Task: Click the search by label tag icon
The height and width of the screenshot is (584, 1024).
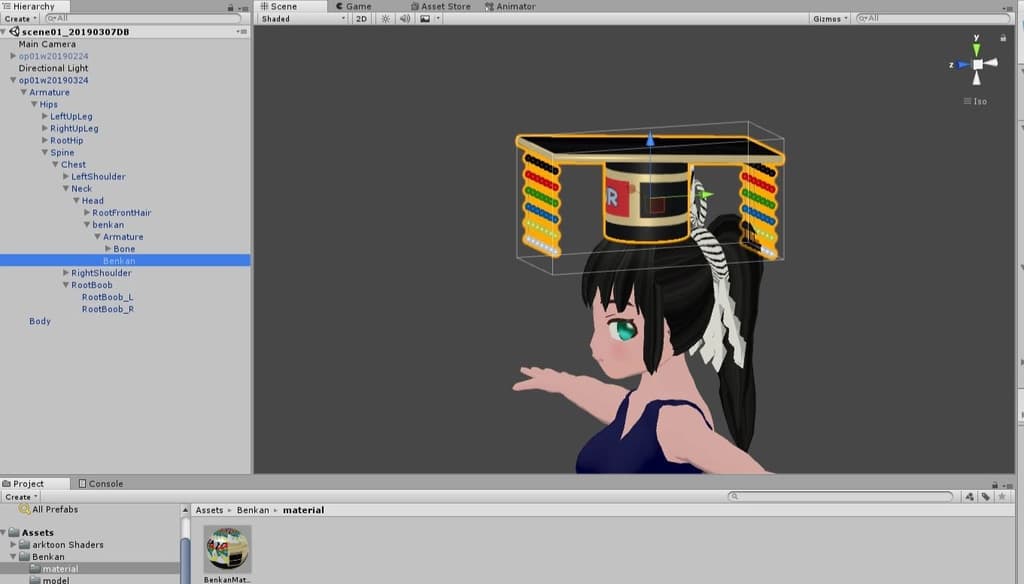Action: click(x=985, y=497)
